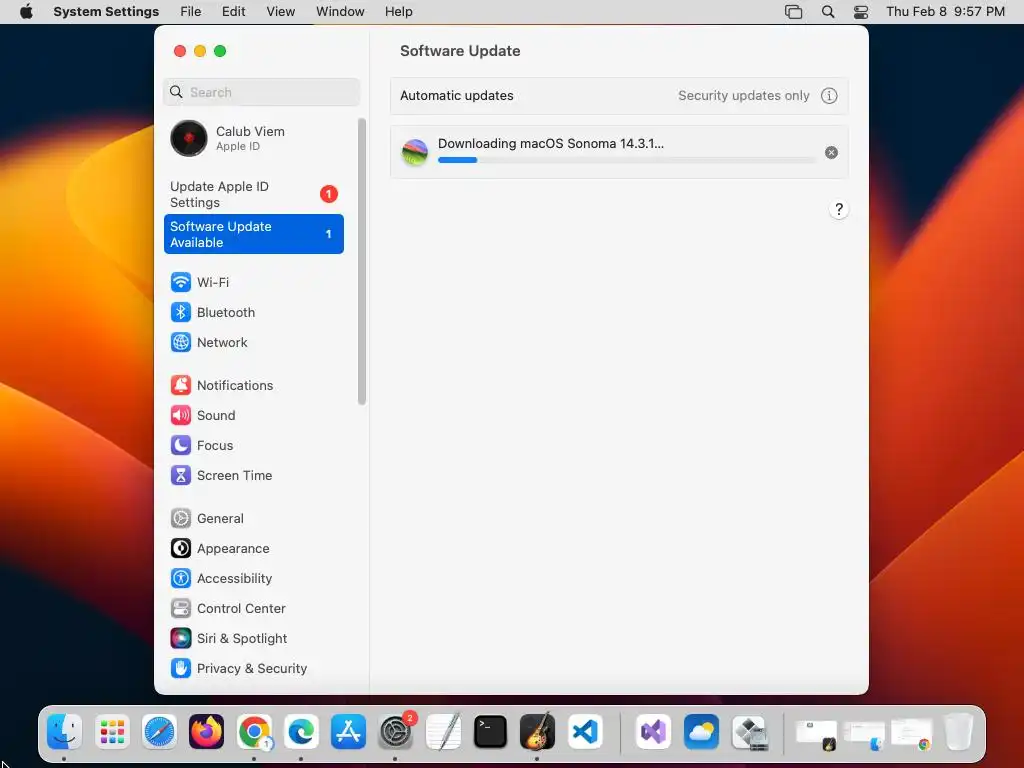Image resolution: width=1024 pixels, height=768 pixels.
Task: Click the Automatic updates info icon
Action: click(x=829, y=96)
